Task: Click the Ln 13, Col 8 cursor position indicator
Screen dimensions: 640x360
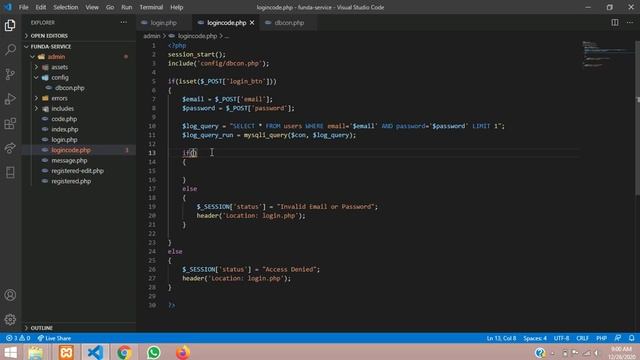Action: (501, 338)
